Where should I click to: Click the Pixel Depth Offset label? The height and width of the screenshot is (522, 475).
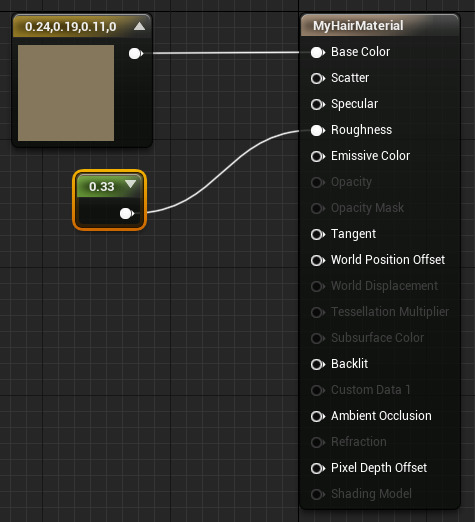click(x=379, y=468)
